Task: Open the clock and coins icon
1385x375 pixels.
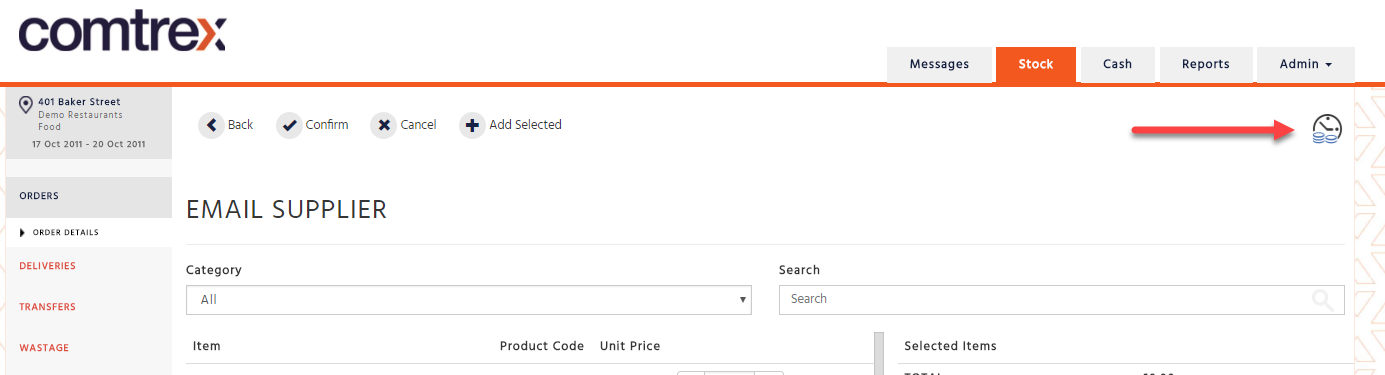Action: [1327, 130]
